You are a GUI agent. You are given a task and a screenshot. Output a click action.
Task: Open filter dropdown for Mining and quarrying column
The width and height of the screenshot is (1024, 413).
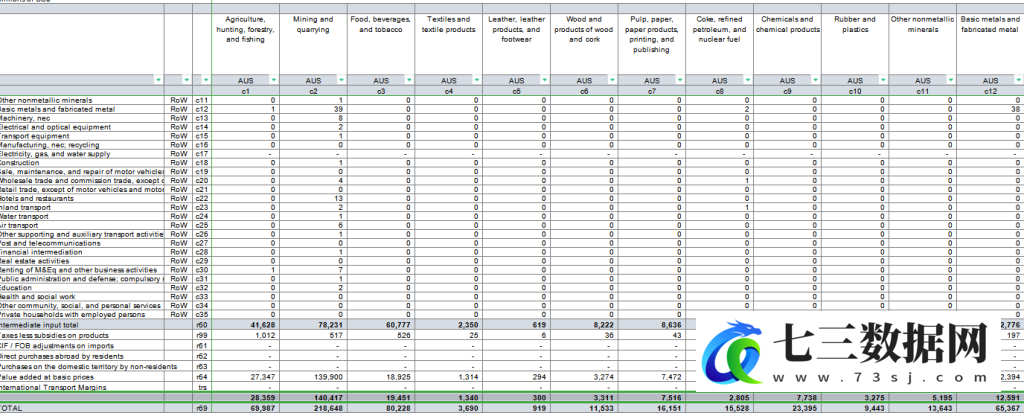pos(342,80)
